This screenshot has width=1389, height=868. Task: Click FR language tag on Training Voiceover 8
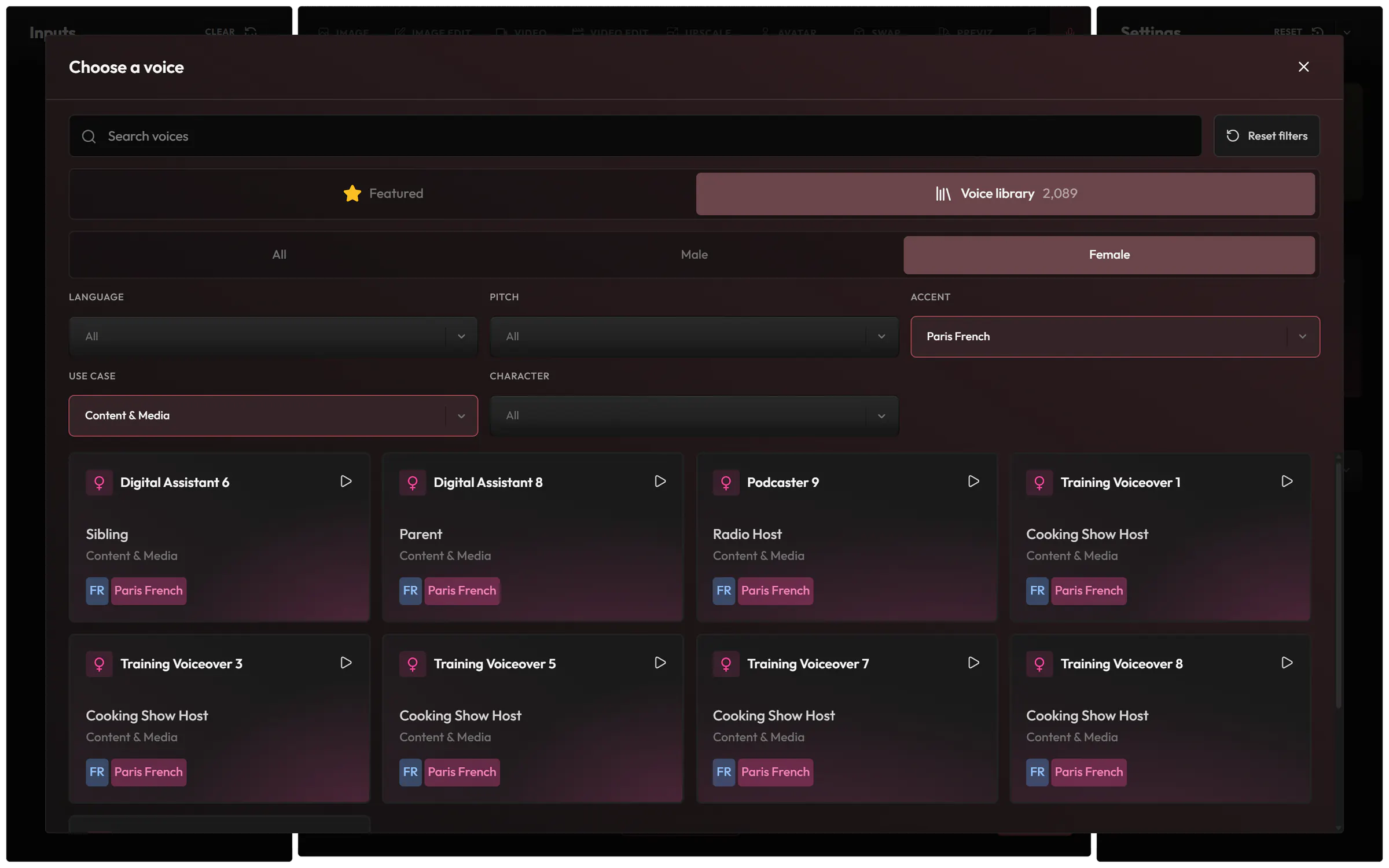[1037, 772]
